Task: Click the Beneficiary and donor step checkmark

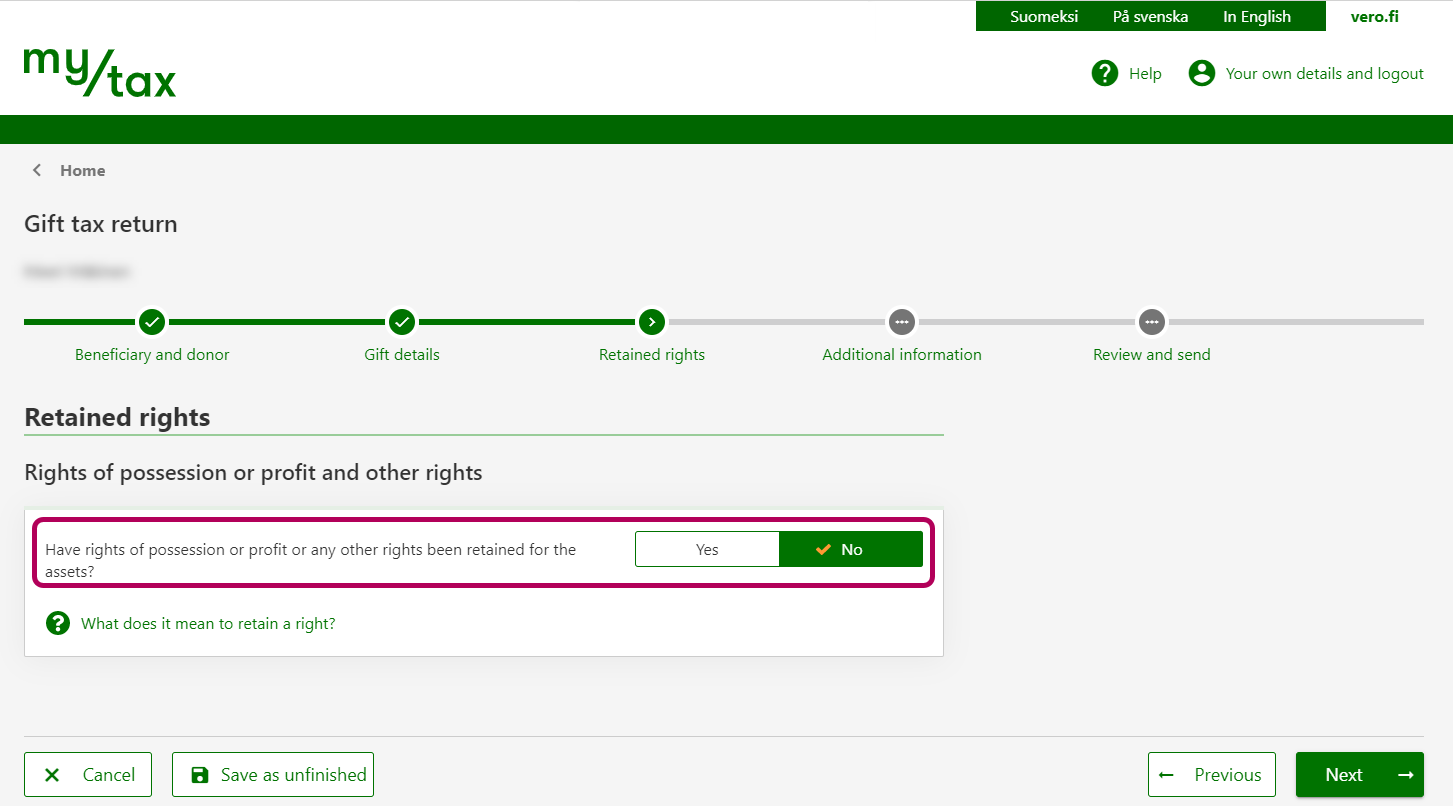Action: [x=152, y=322]
